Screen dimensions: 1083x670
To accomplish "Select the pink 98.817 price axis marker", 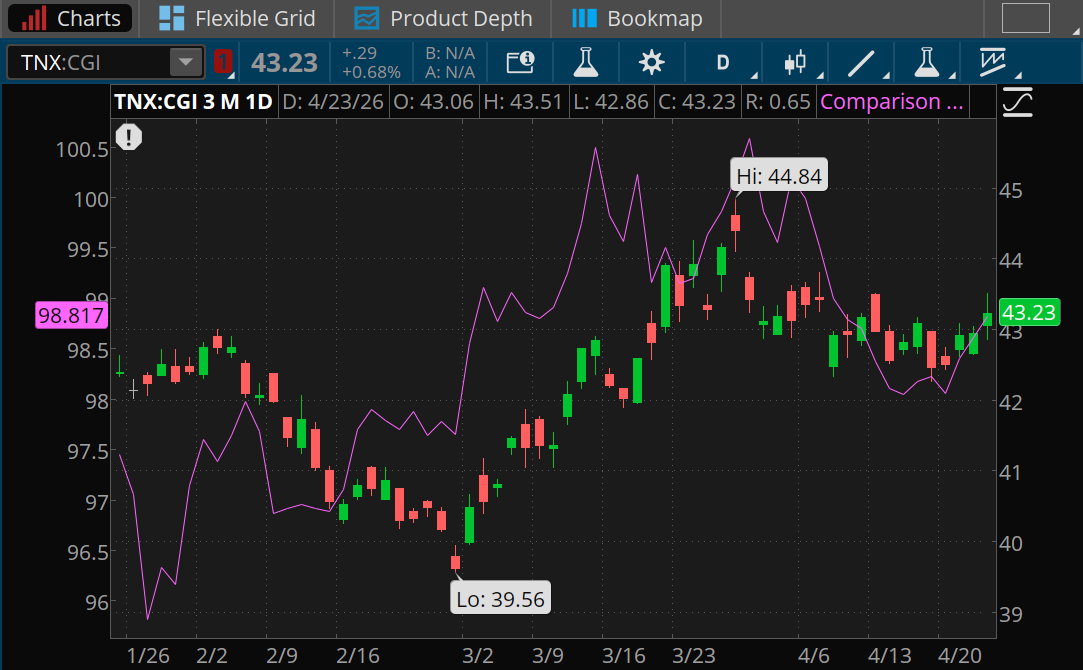I will (70, 315).
